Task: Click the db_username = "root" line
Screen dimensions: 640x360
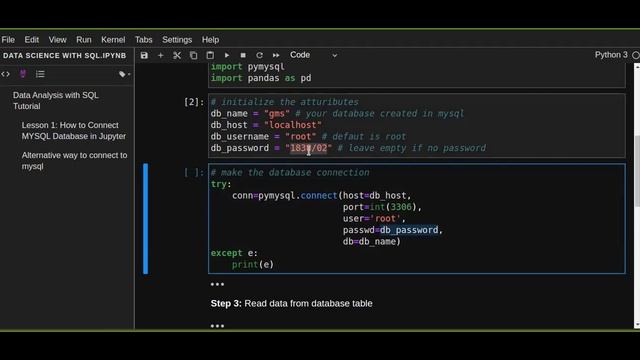Action: [263, 136]
